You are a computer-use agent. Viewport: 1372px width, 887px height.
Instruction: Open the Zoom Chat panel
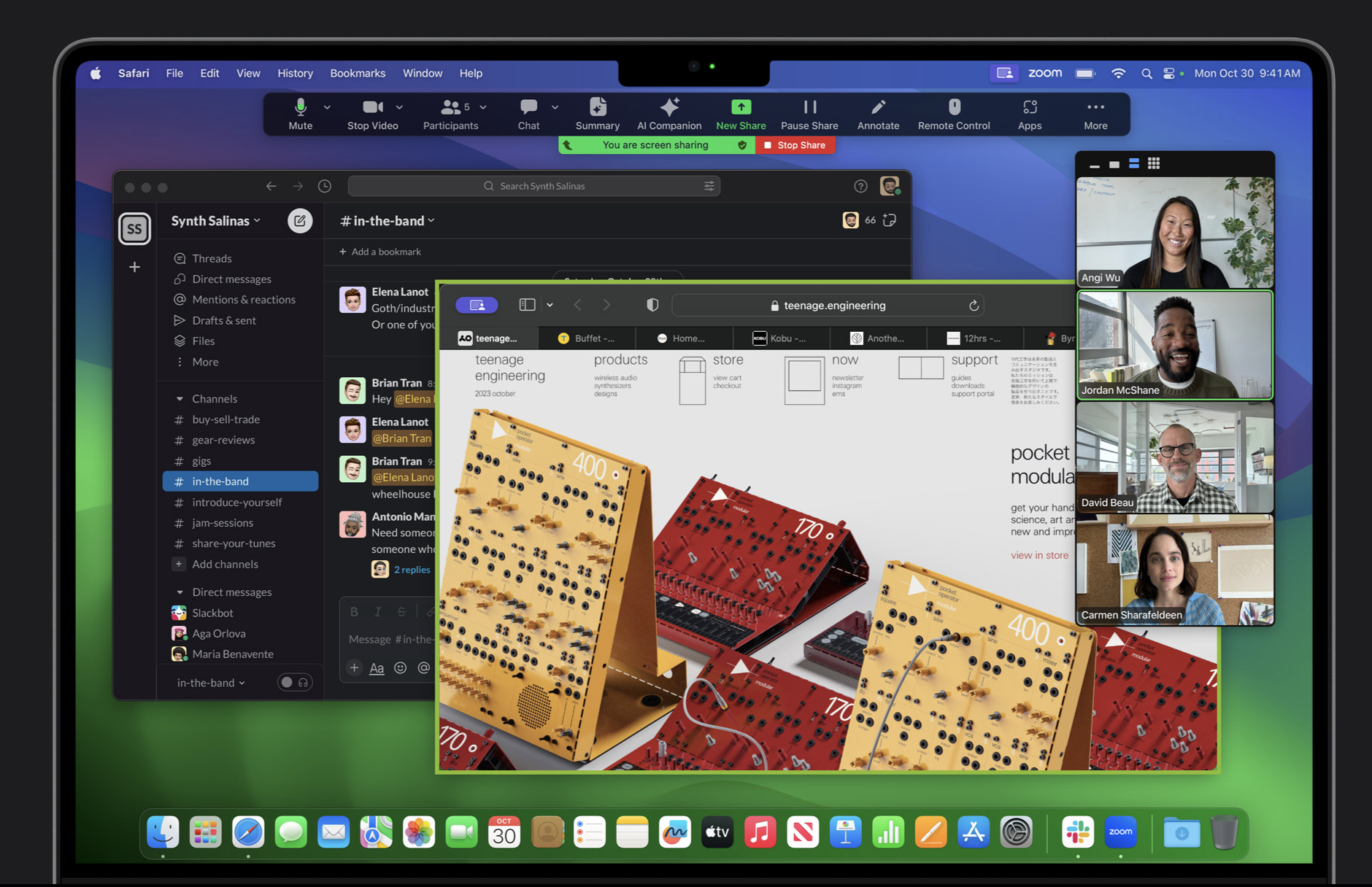(528, 115)
